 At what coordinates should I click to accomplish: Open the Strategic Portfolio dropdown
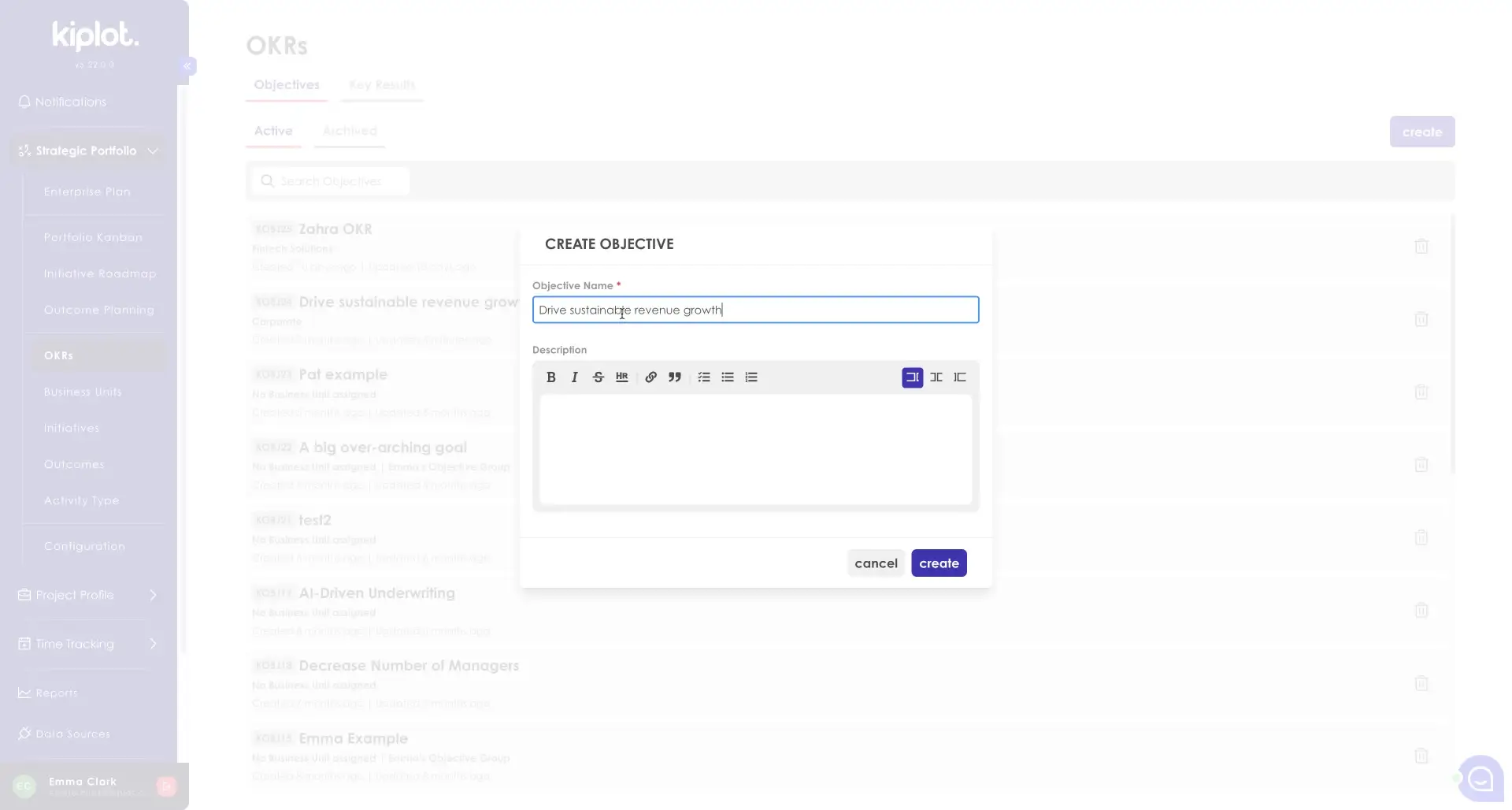coord(87,150)
